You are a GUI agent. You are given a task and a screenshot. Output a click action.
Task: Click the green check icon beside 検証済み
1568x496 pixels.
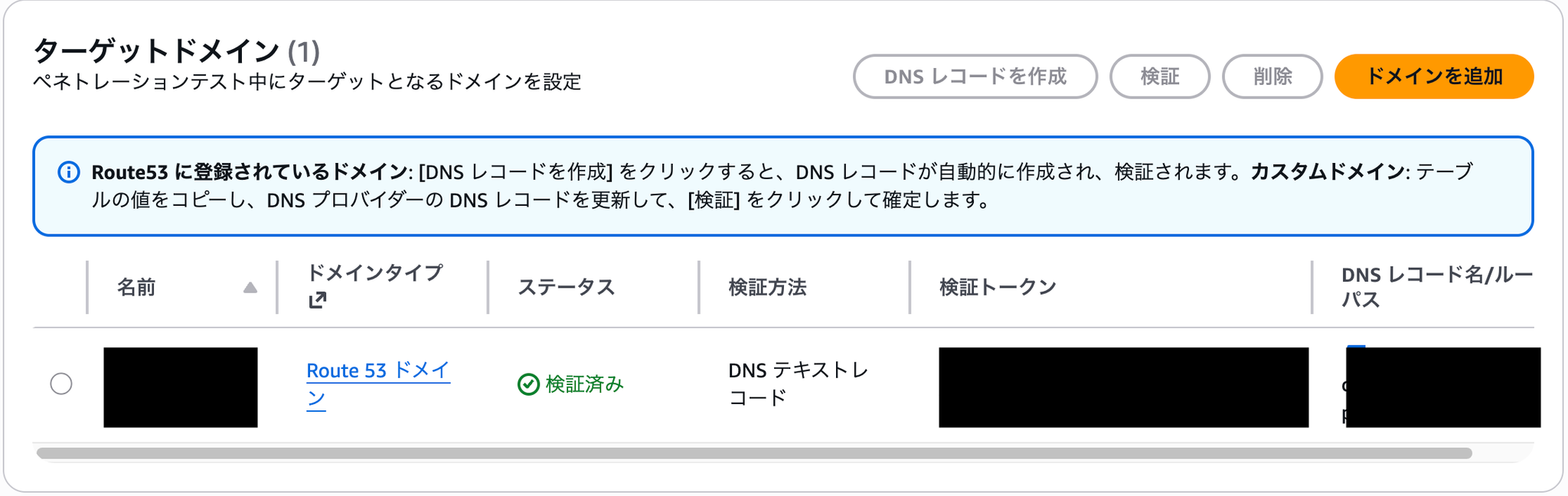528,384
